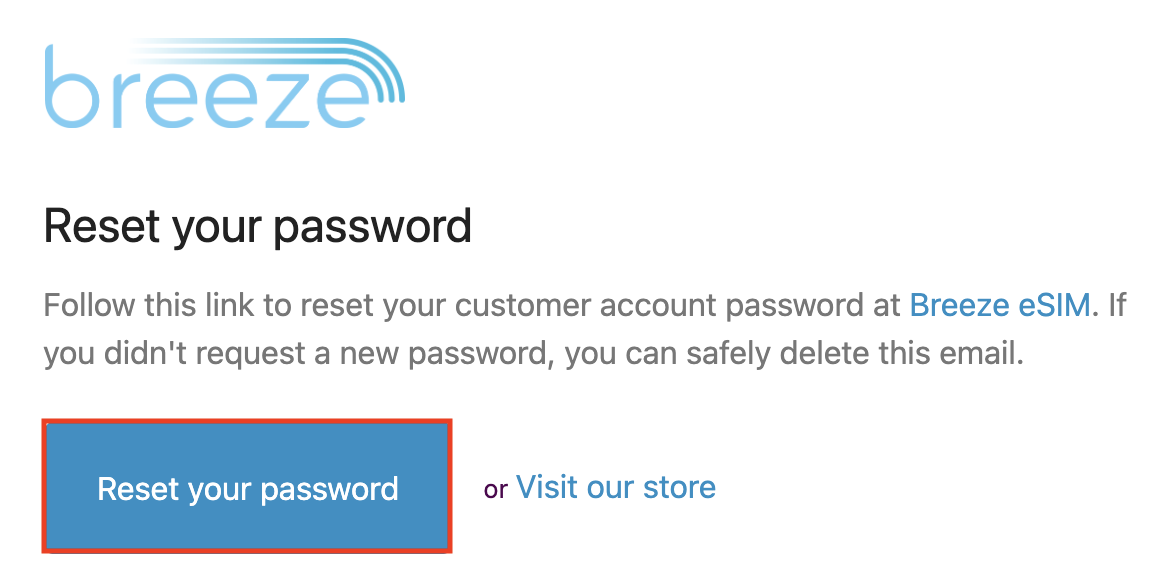Click the word 'or' beside the button
Image resolution: width=1158 pixels, height=586 pixels.
point(496,489)
